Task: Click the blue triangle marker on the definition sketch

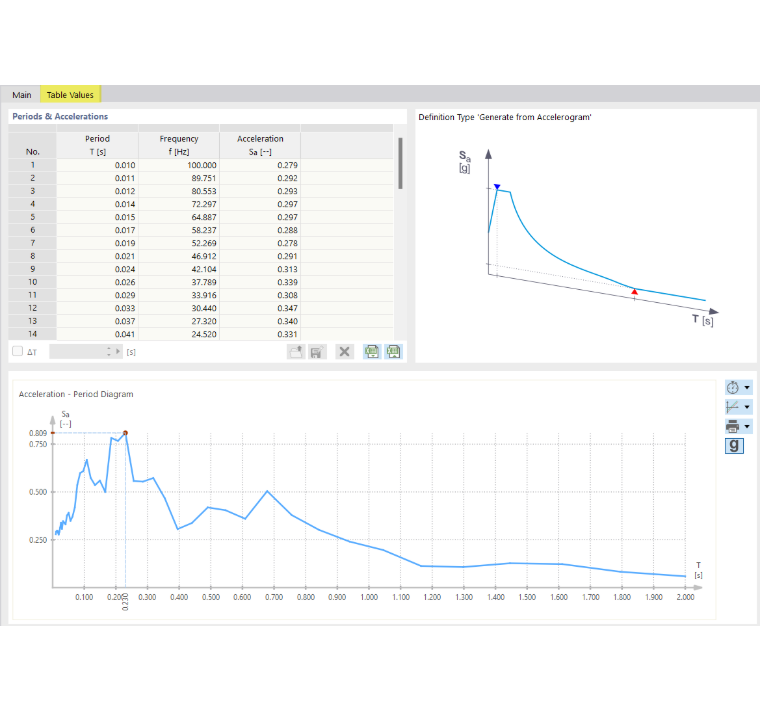Action: click(x=497, y=187)
